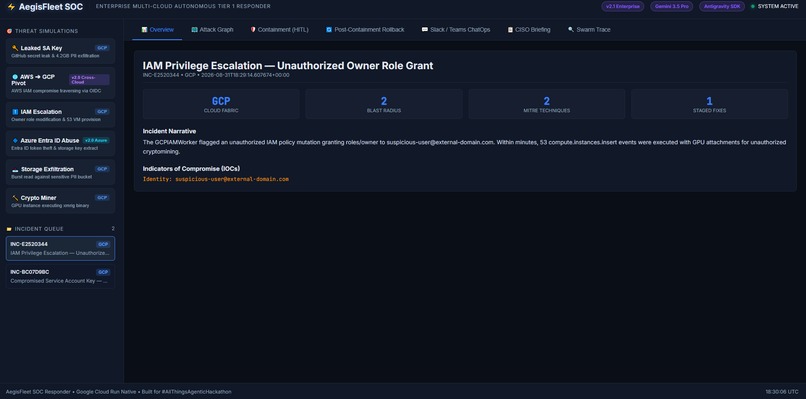806x399 pixels.
Task: Click the Blast Radius stat card
Action: pos(384,104)
